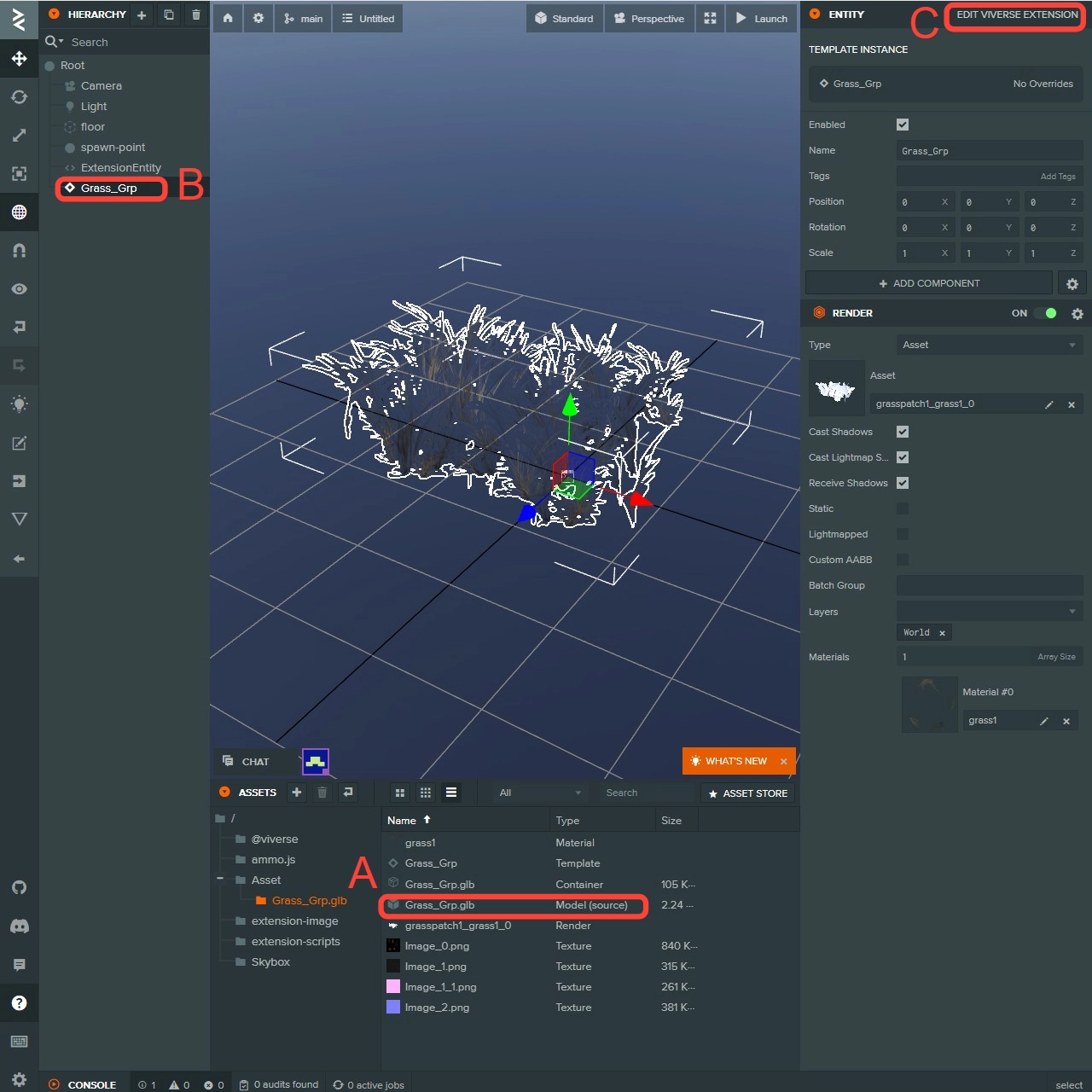Click the grass1 material thumbnail

pos(929,705)
